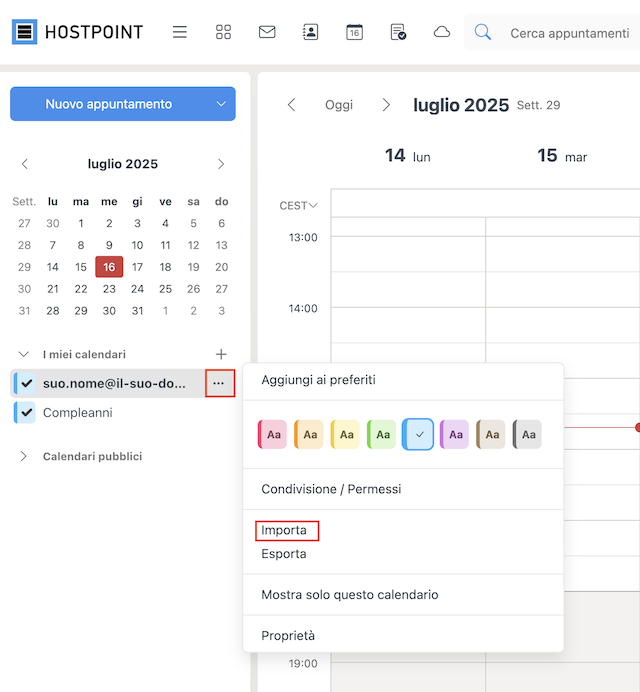
Task: Go to next month in mini calendar
Action: tap(221, 164)
